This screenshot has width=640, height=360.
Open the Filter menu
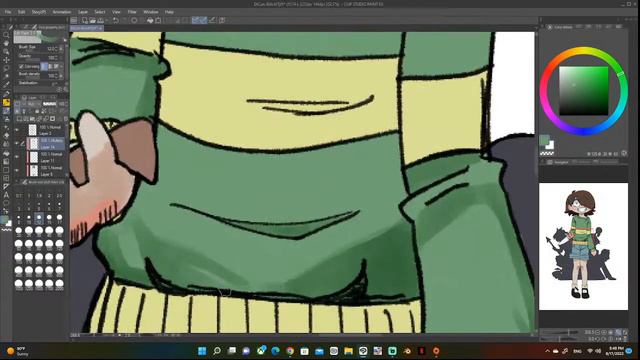pyautogui.click(x=132, y=12)
